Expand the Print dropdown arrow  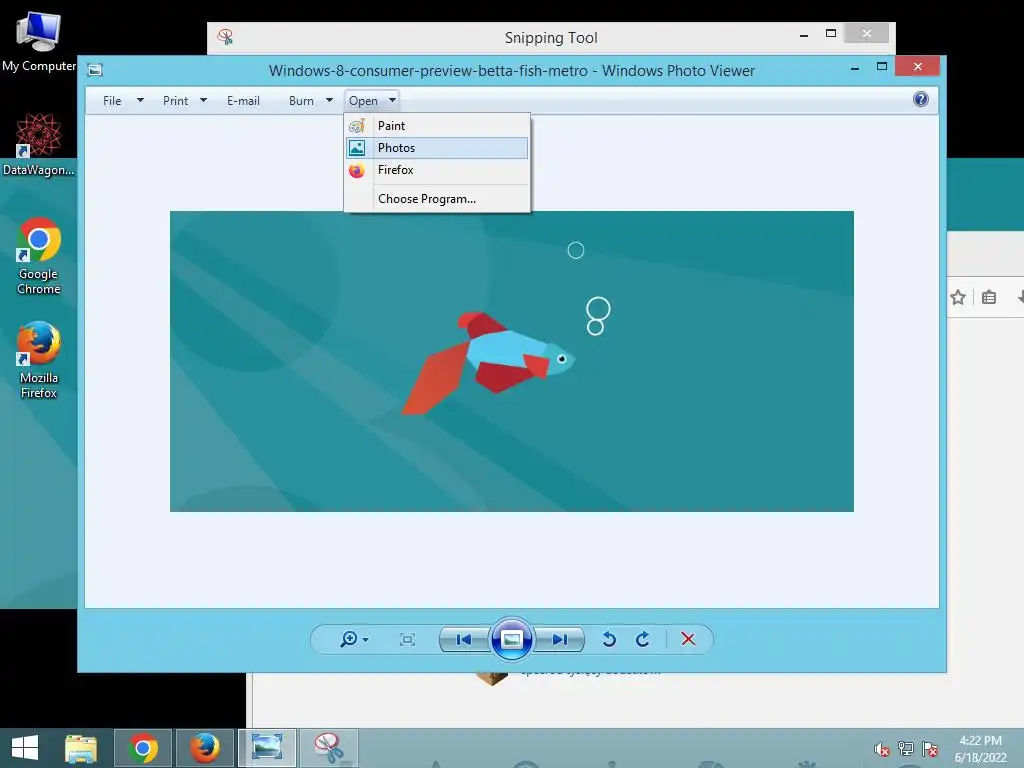pos(203,100)
